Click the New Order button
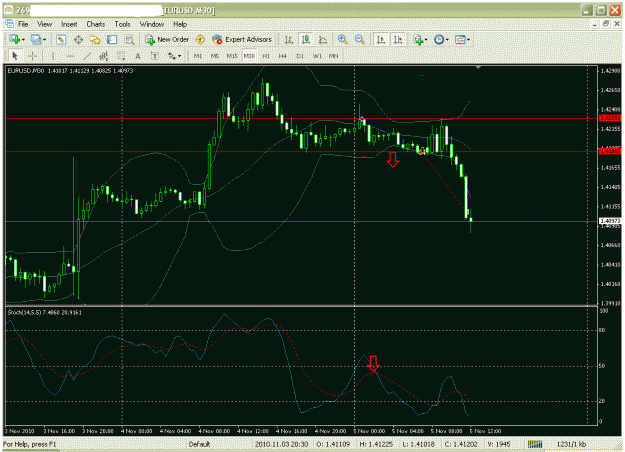625x452 pixels. tap(167, 39)
